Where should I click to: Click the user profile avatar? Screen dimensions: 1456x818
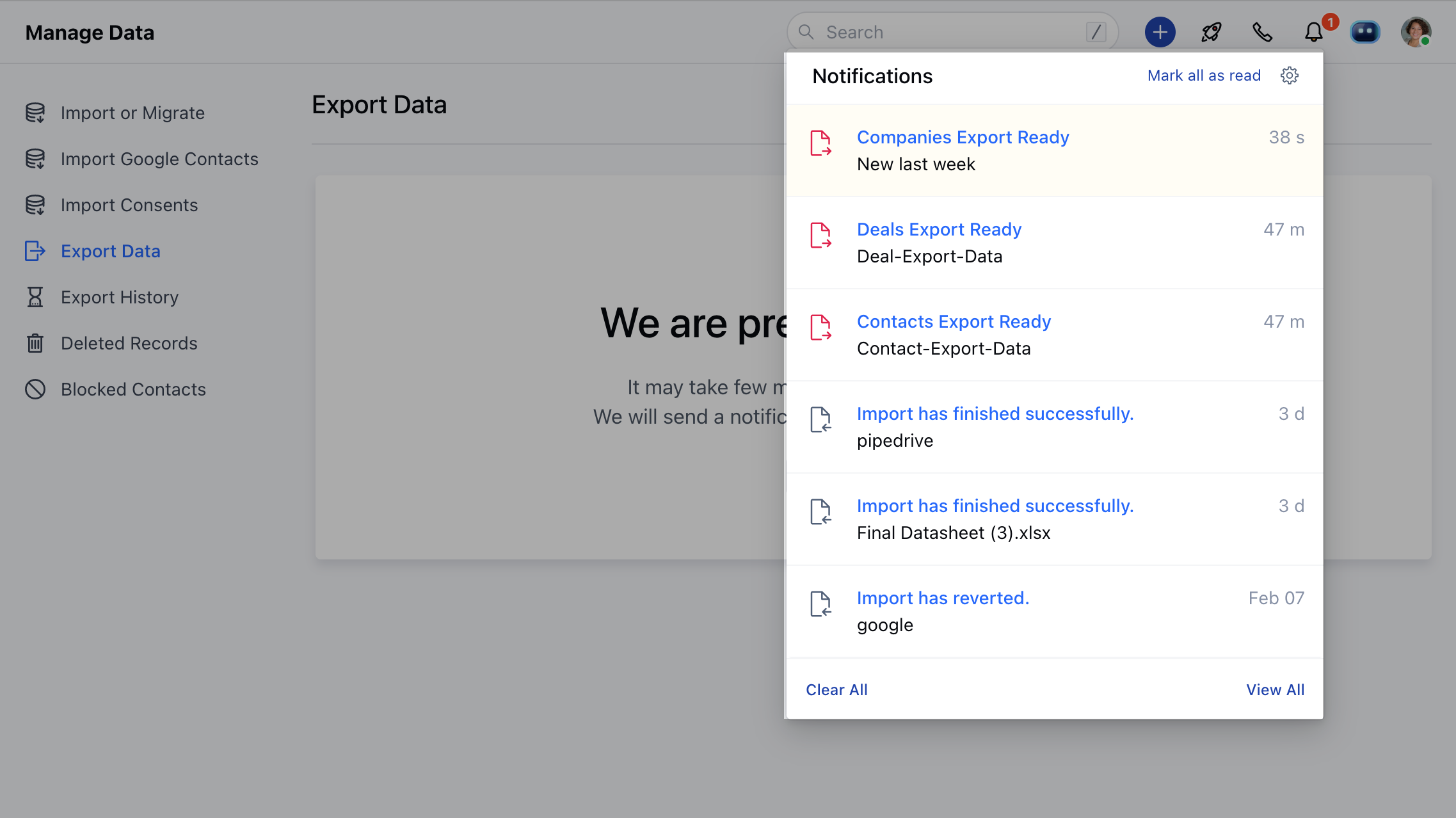1416,32
